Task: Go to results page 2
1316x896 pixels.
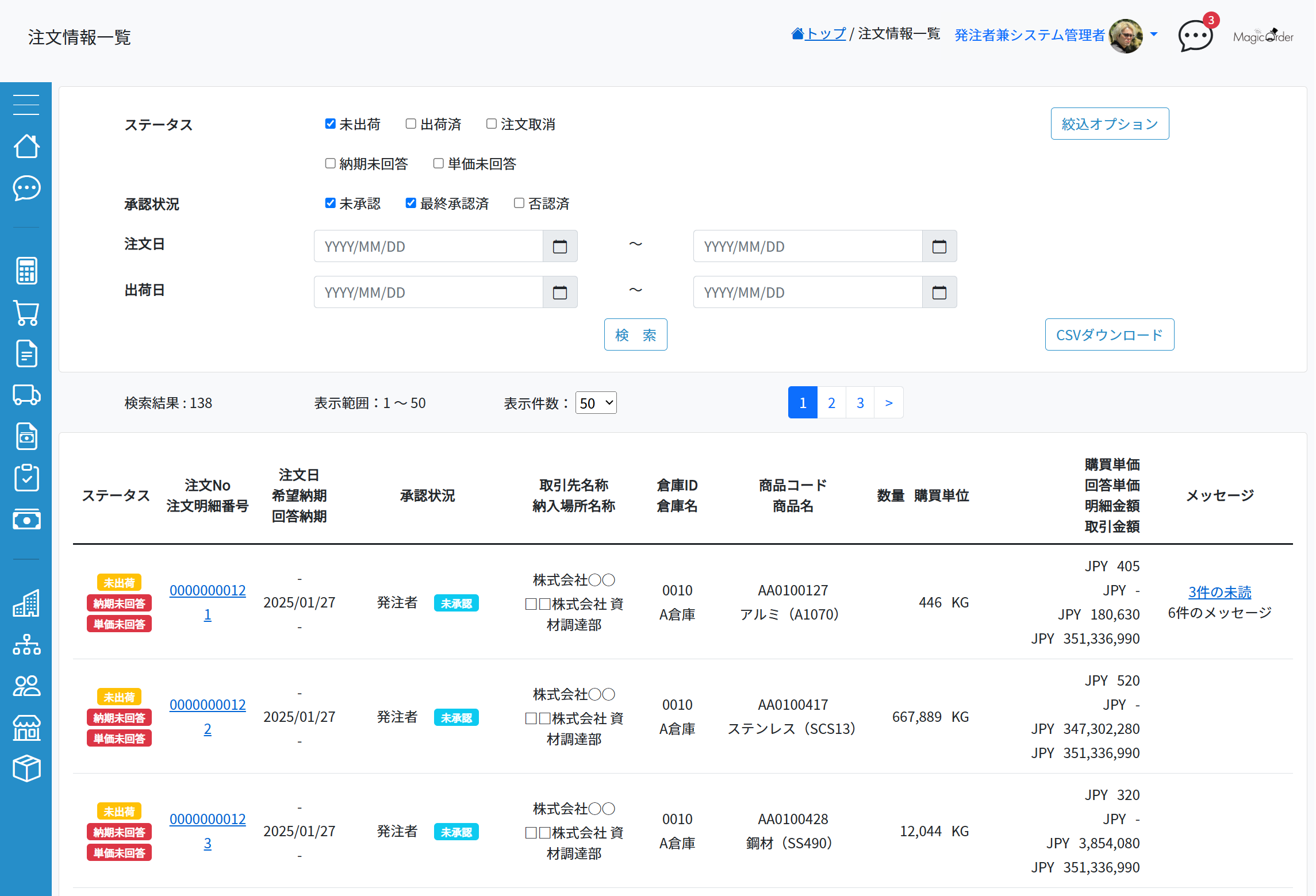Action: pyautogui.click(x=831, y=402)
